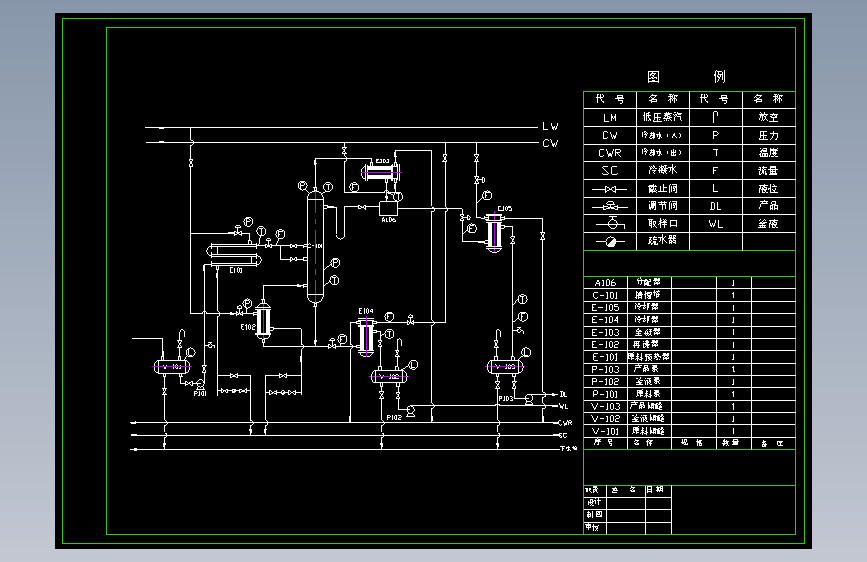Click the E-104 row in equipment list
Screen dimensions: 867x562
tap(690, 320)
